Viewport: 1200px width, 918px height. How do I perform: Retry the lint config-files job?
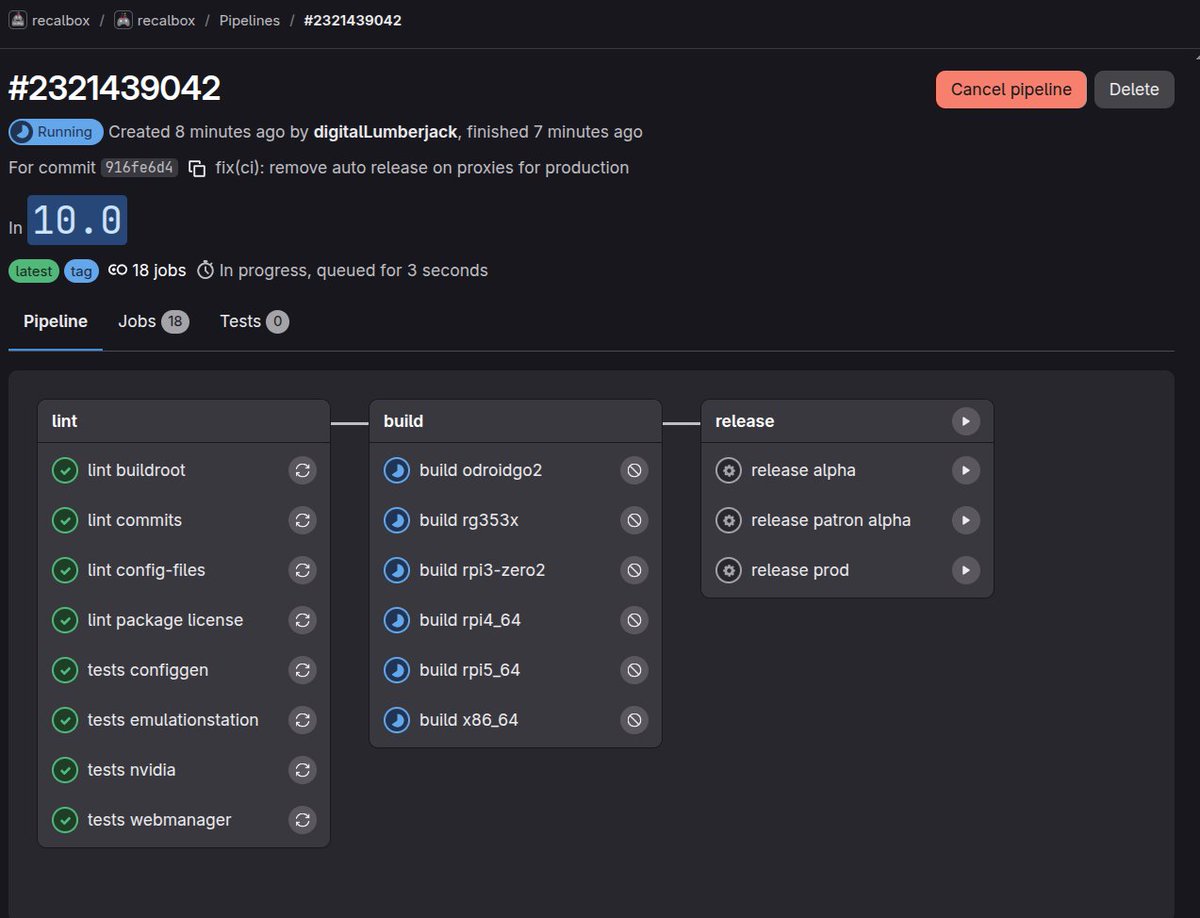(x=302, y=570)
